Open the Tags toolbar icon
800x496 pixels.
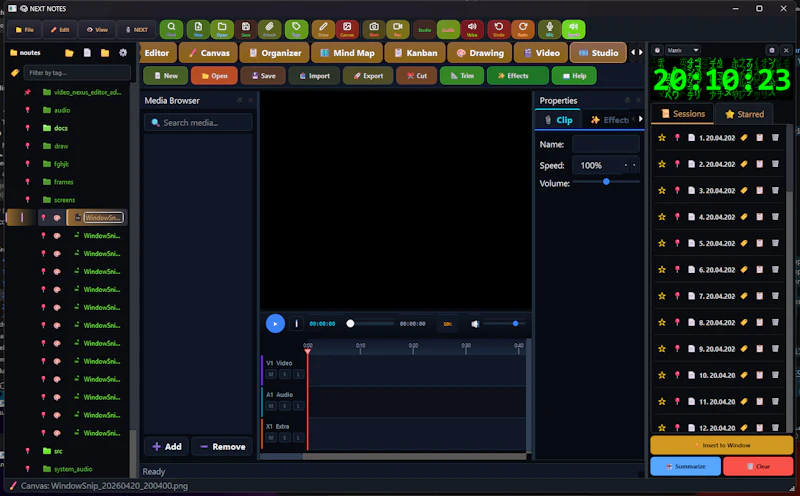point(296,29)
